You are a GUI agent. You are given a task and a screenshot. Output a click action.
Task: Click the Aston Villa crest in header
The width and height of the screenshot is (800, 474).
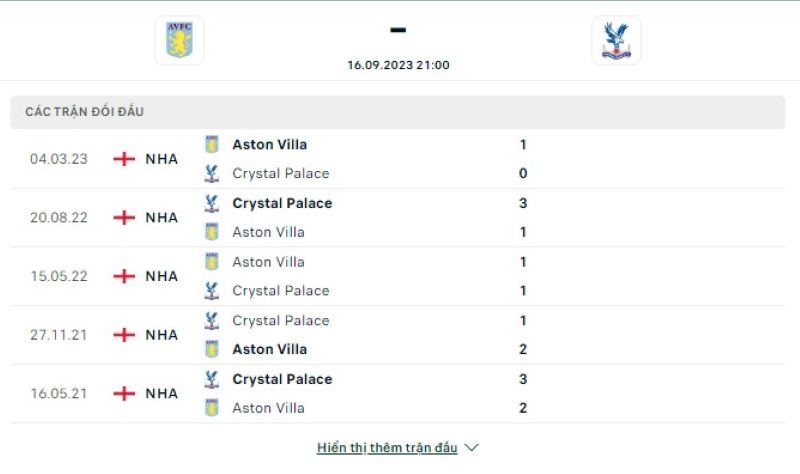click(180, 40)
